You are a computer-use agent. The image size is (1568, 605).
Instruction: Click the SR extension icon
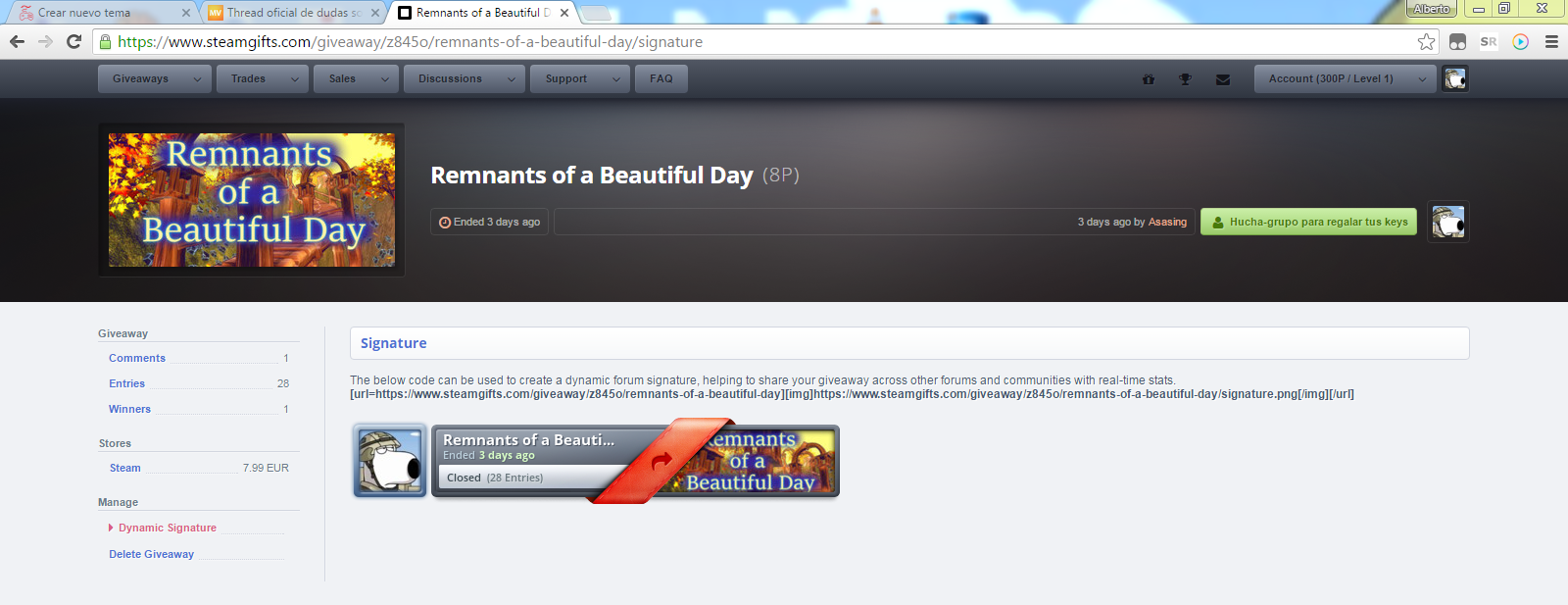(1489, 41)
